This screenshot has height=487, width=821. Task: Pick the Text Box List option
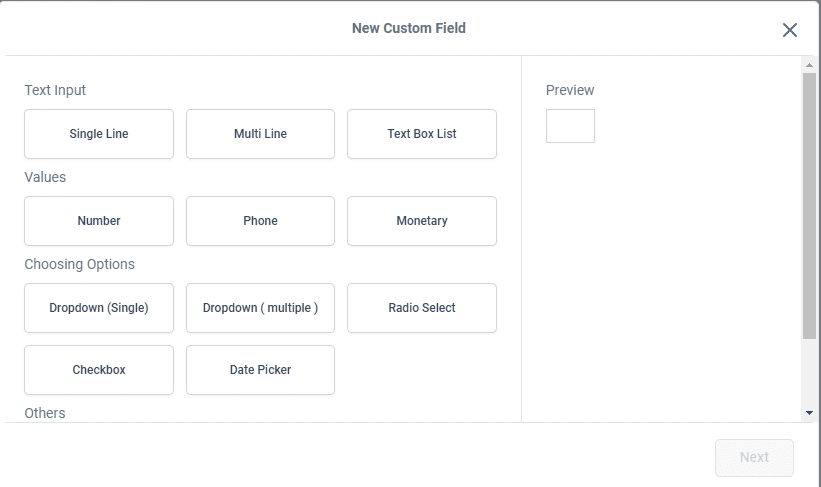pyautogui.click(x=422, y=134)
